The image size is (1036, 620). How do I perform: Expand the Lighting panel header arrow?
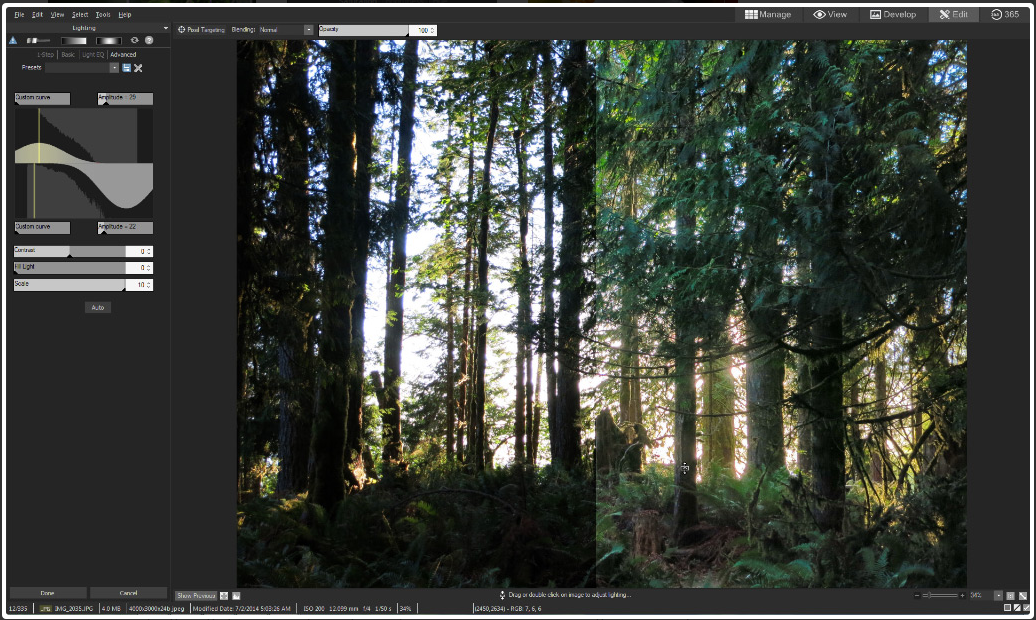tap(165, 28)
